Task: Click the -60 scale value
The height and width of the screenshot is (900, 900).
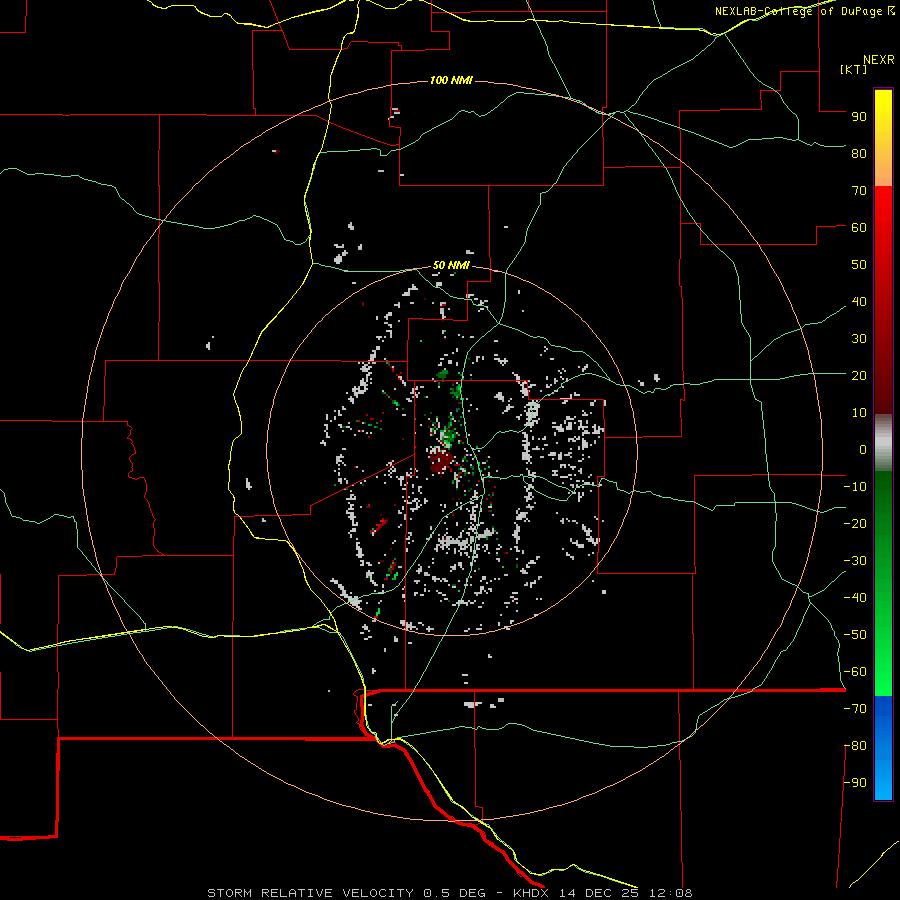Action: pos(855,672)
